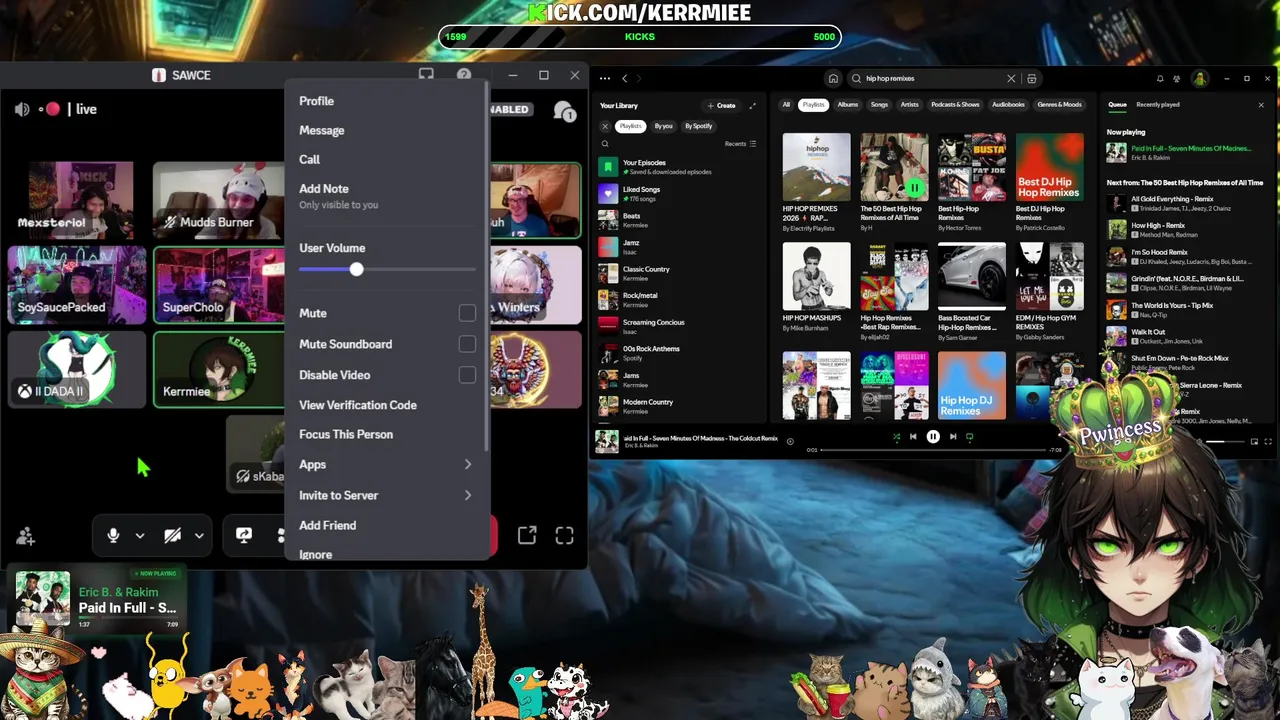This screenshot has width=1280, height=720.
Task: Select View Verification Code menu entry
Action: coord(385,405)
